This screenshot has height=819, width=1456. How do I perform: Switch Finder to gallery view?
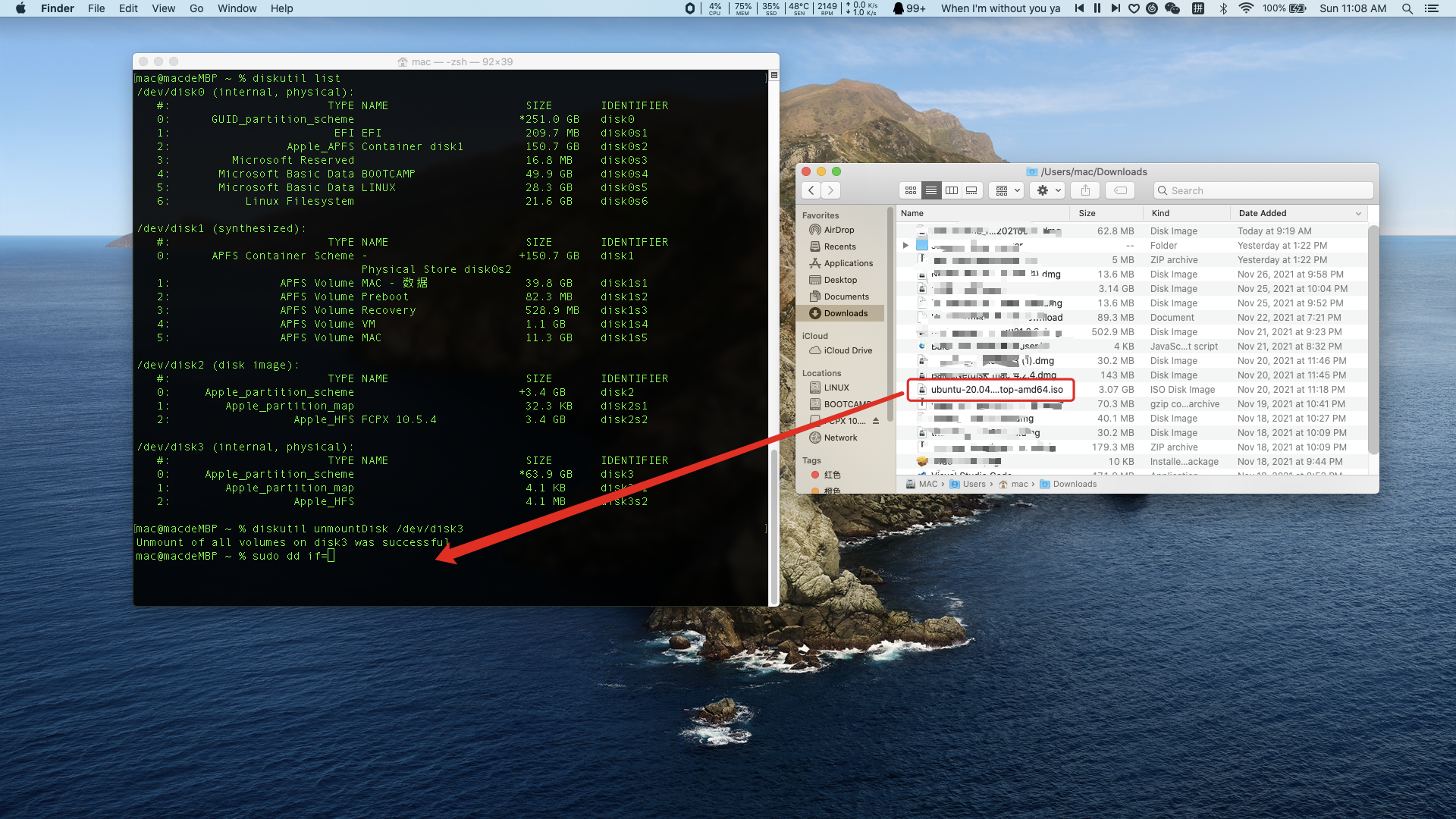[x=971, y=190]
